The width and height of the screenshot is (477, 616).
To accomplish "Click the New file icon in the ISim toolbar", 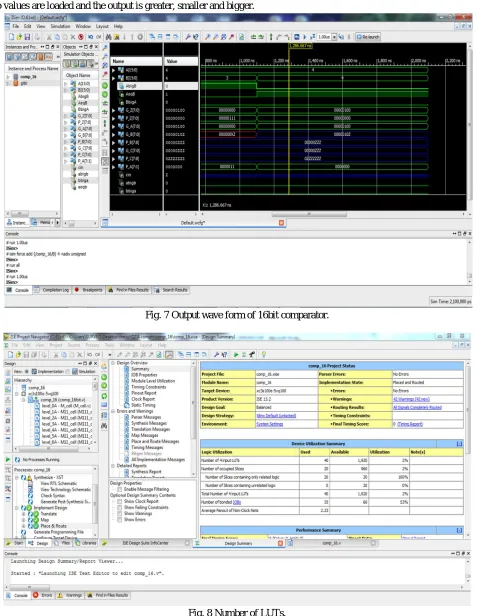I will click(x=11, y=37).
